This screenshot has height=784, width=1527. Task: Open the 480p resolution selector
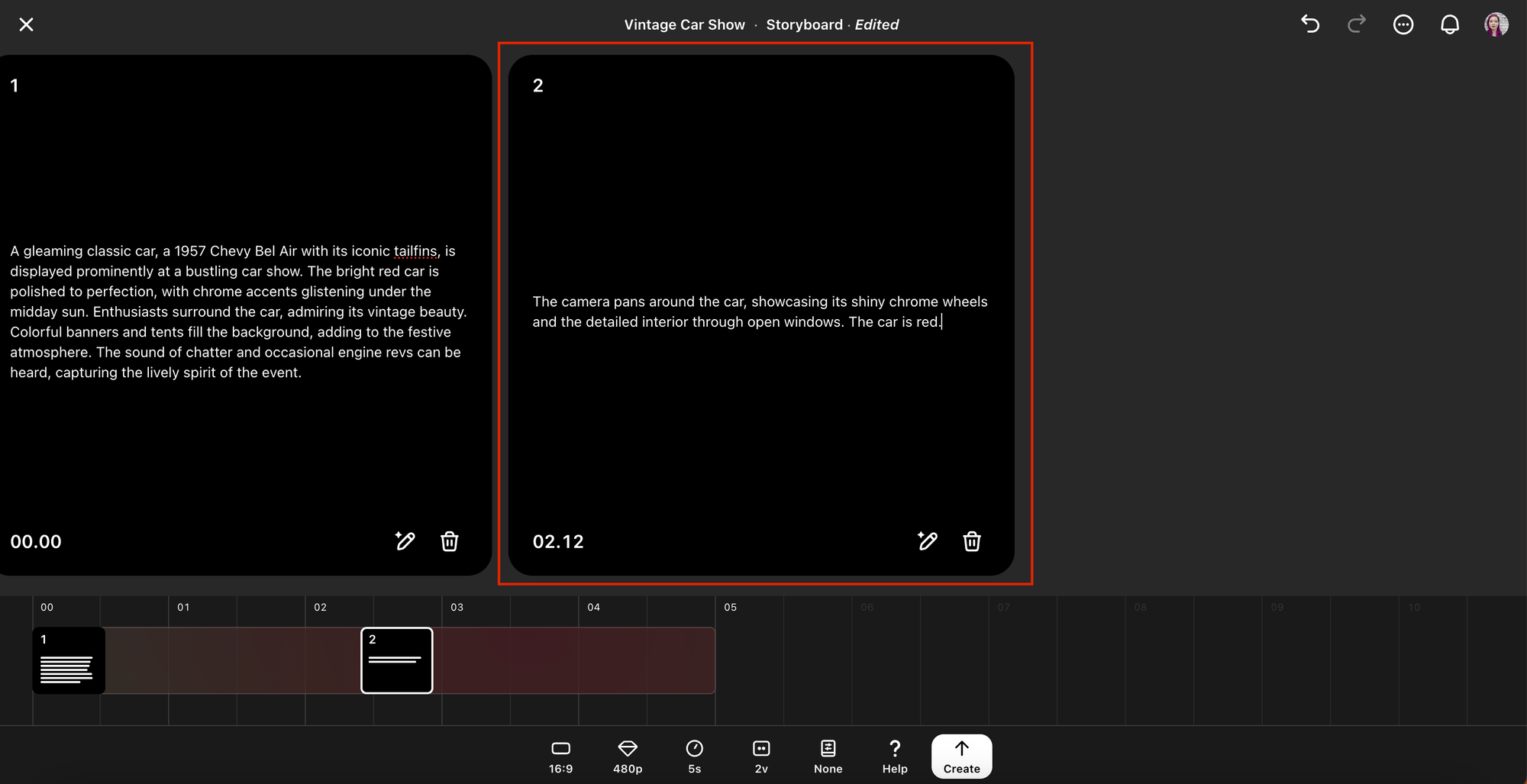628,756
